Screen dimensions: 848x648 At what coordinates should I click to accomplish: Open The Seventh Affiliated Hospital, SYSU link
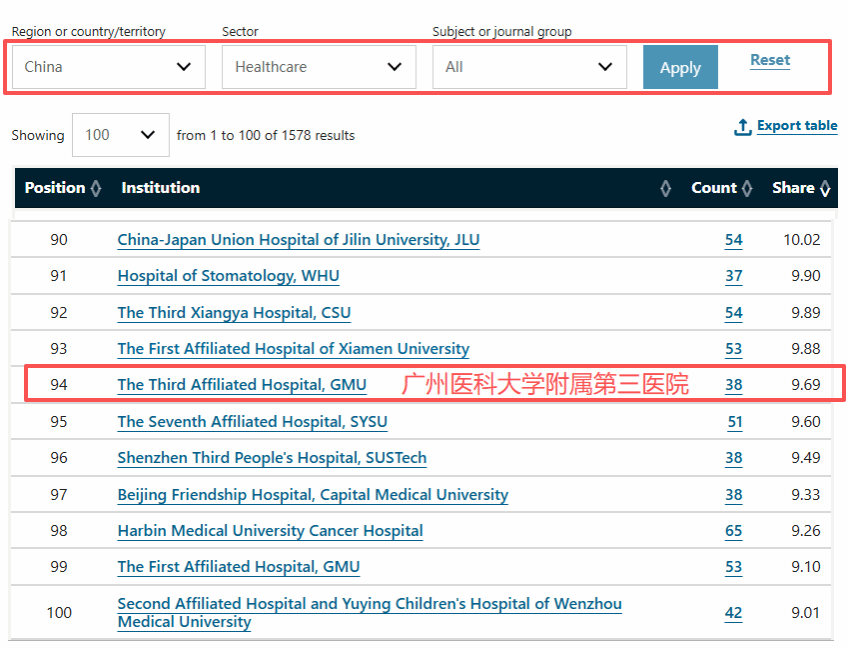point(253,421)
